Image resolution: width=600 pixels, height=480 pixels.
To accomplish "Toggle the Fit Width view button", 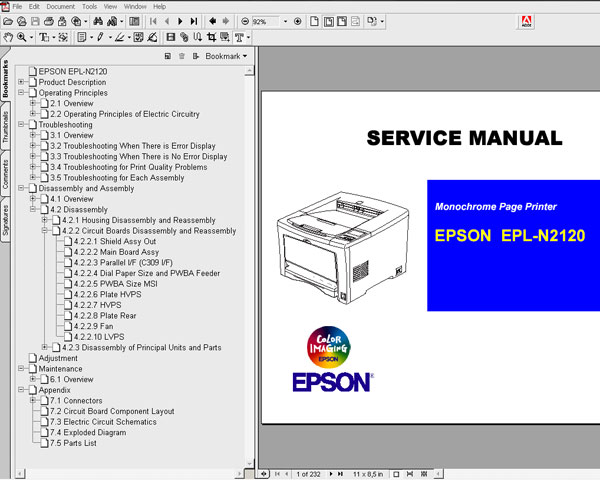I will 342,21.
